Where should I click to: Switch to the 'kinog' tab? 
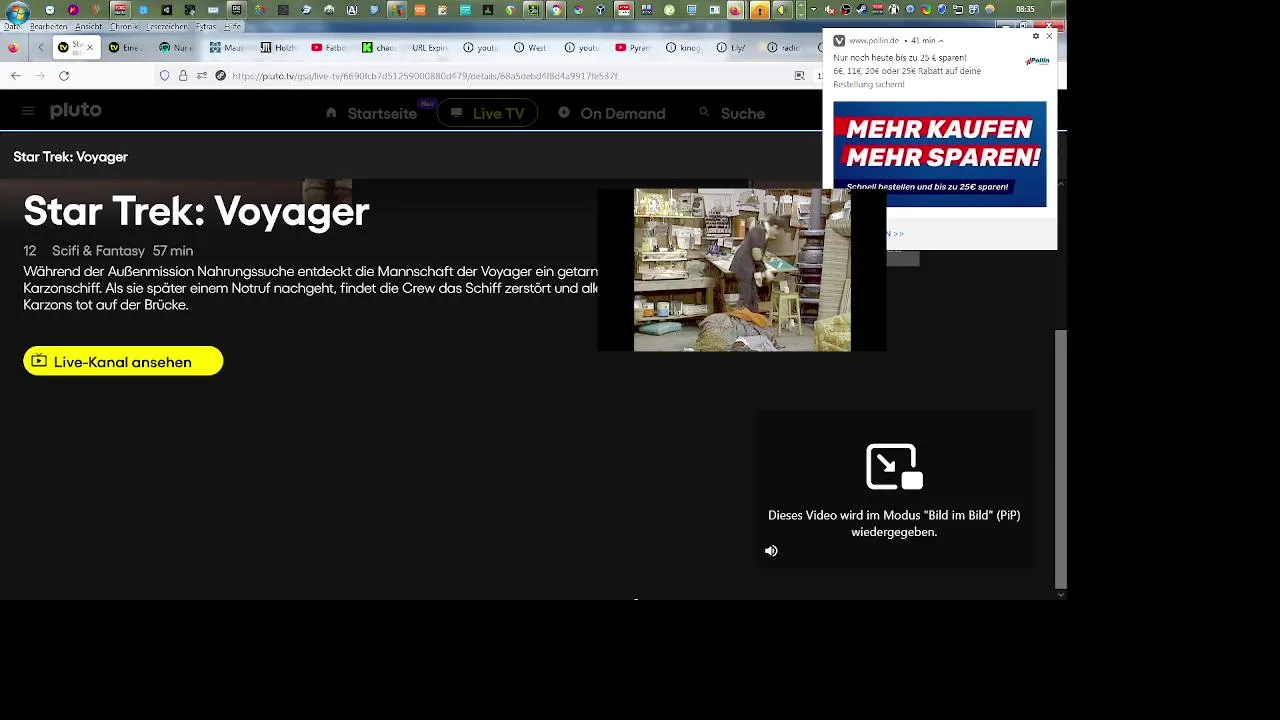pos(683,47)
